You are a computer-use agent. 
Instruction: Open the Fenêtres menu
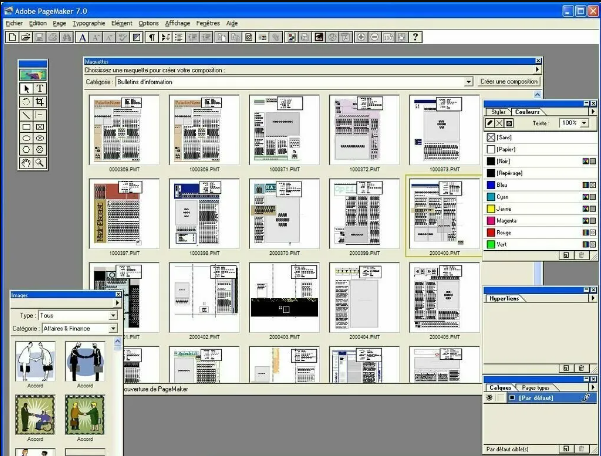coord(208,23)
